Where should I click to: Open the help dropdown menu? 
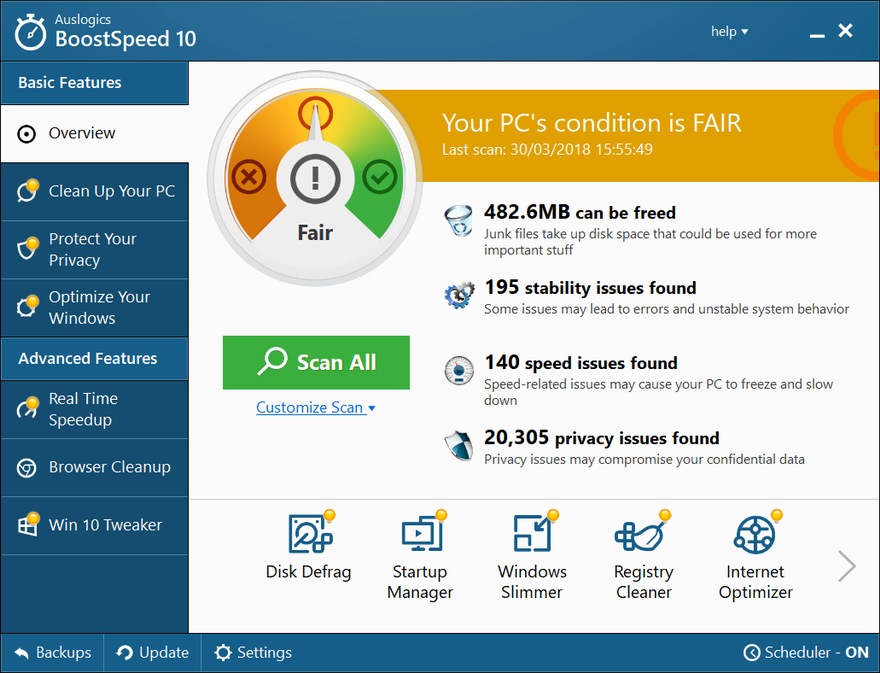point(730,31)
